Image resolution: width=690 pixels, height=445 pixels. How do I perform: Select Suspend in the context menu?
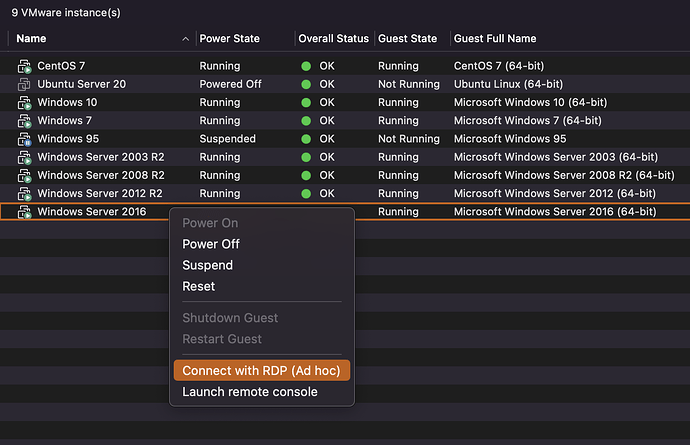(x=207, y=265)
